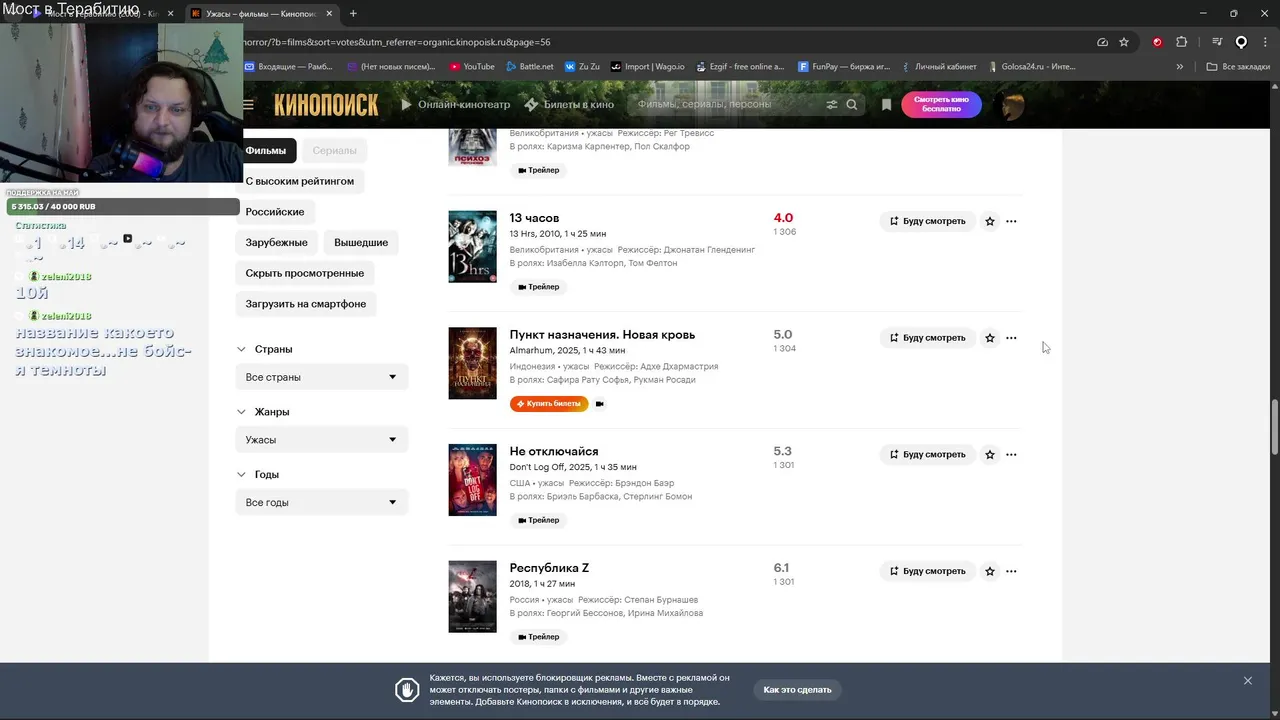Click Купить билеты button
This screenshot has height=720, width=1280.
549,404
